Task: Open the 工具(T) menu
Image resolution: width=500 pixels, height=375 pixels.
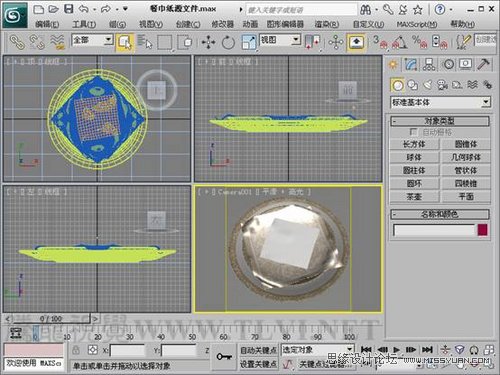Action: (x=84, y=24)
